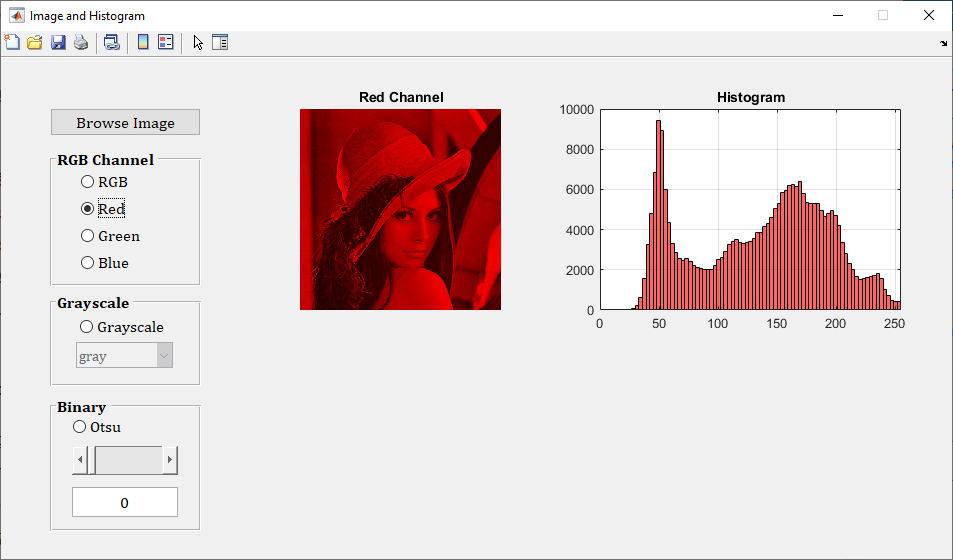Select the Blue channel radio button

coord(88,263)
